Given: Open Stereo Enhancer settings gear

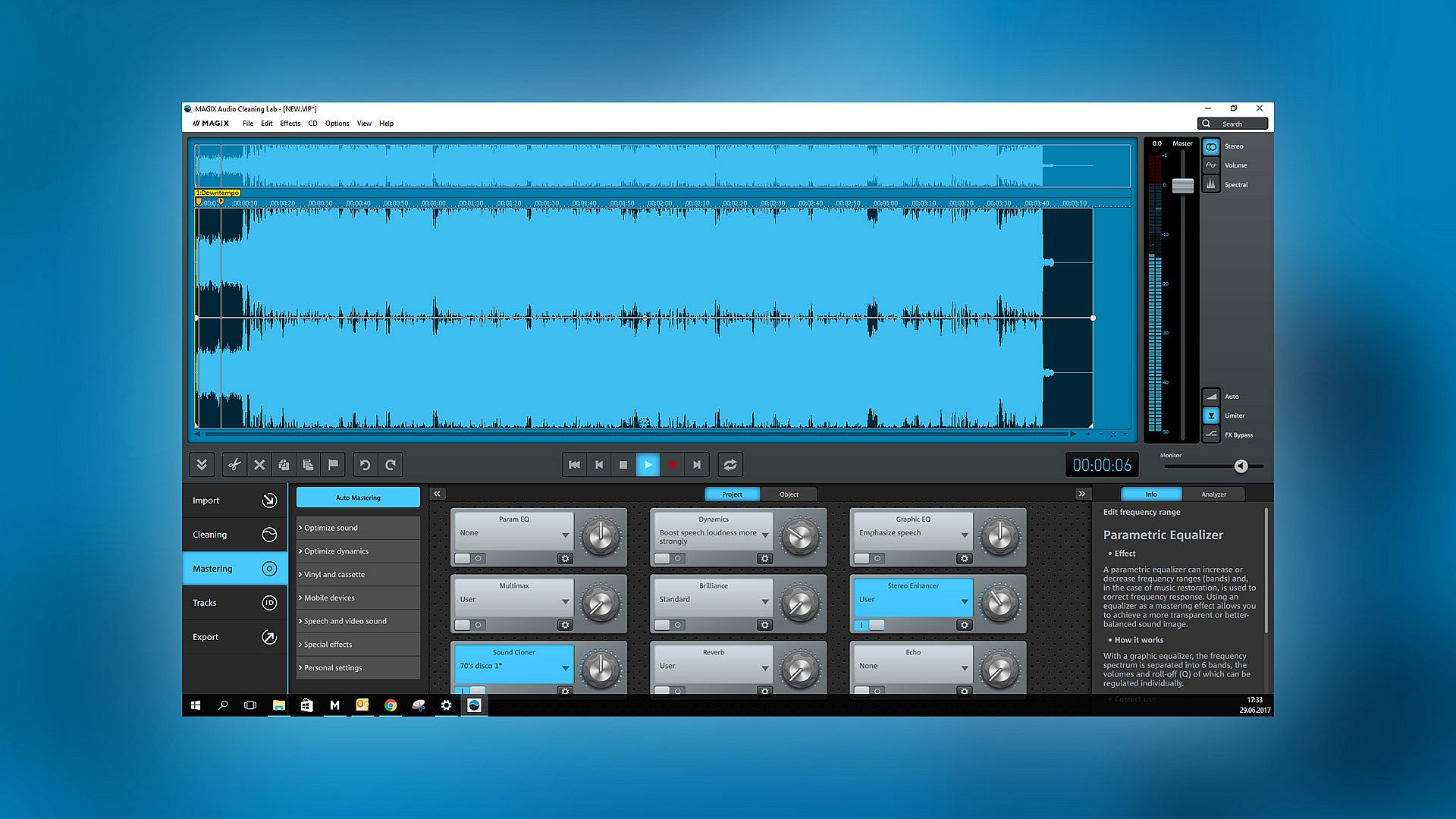Looking at the screenshot, I should [964, 625].
